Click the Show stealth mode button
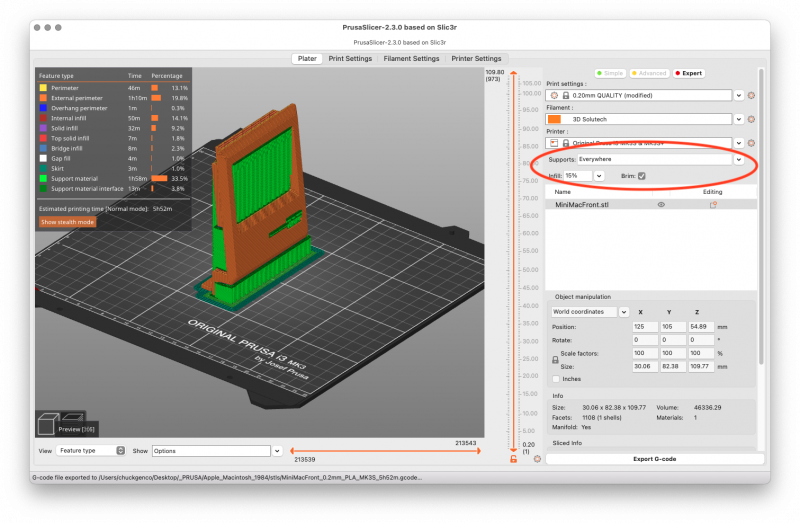Viewport: 800px width, 523px height. [x=68, y=222]
